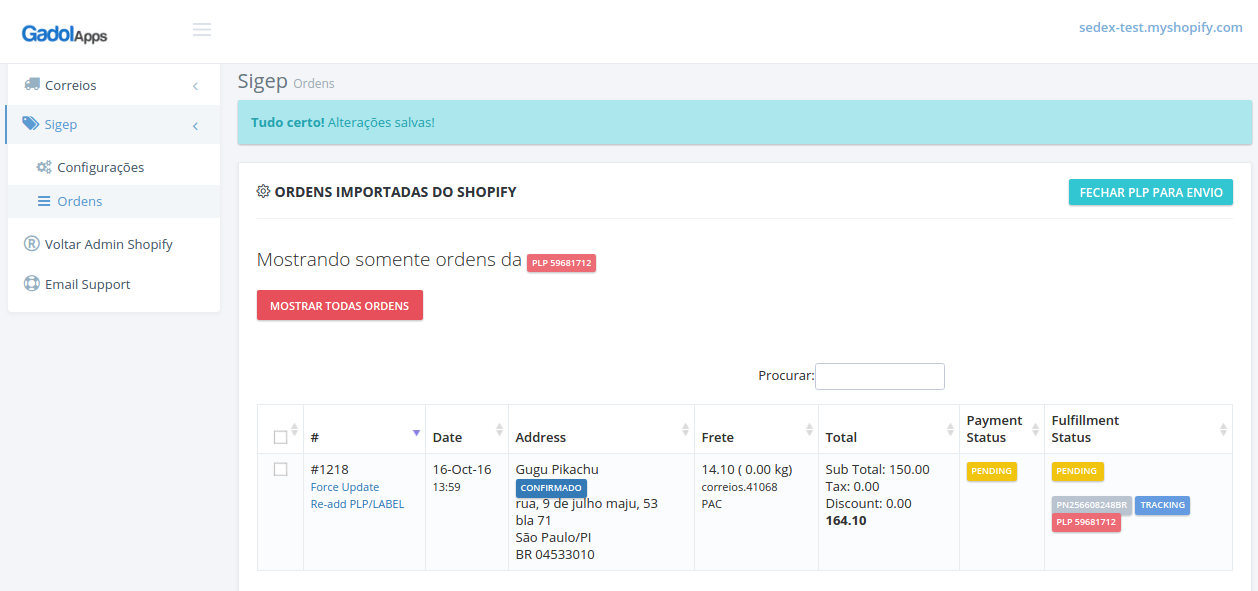This screenshot has height=591, width=1258.
Task: Click the Voltar Admin Shopify registered icon
Action: (32, 244)
